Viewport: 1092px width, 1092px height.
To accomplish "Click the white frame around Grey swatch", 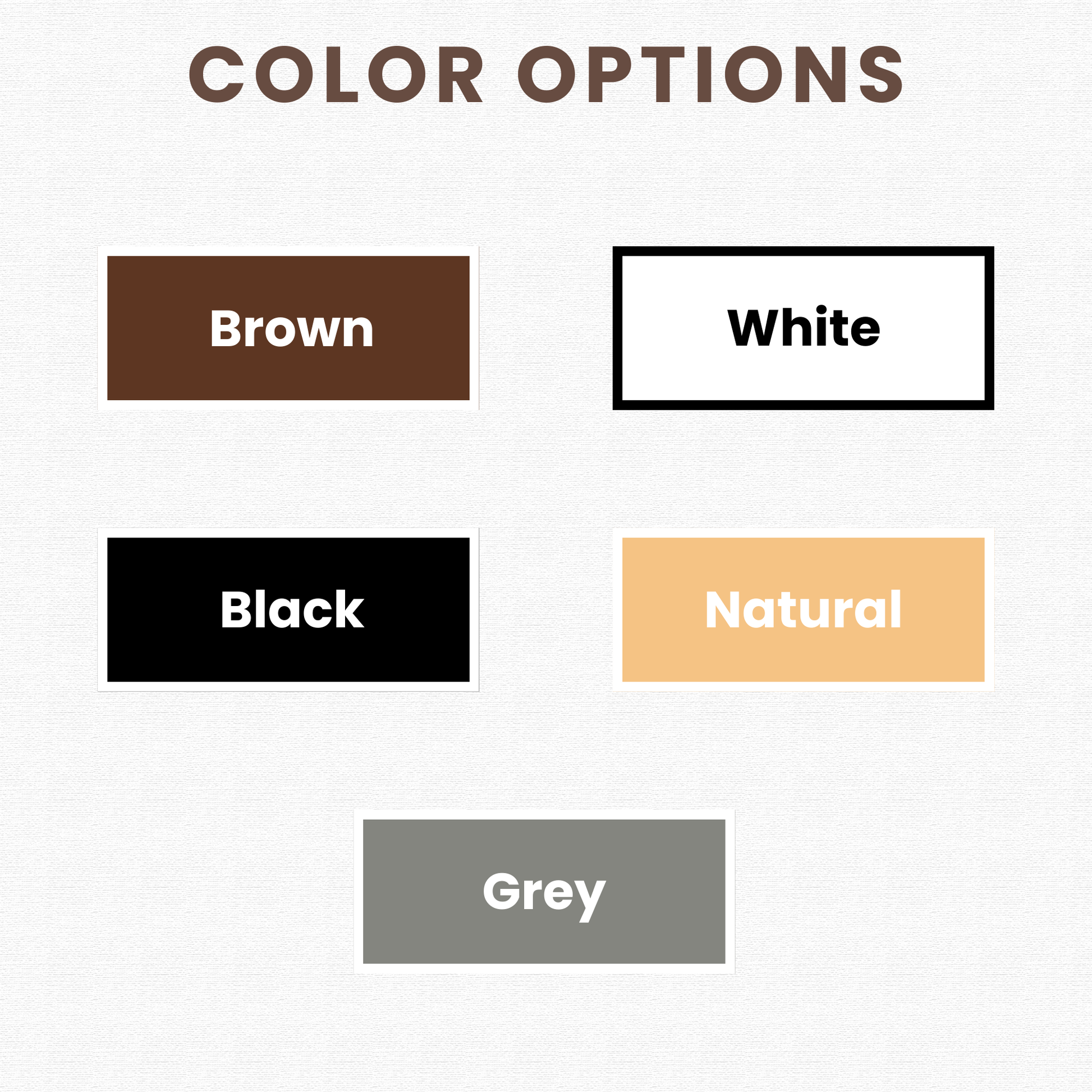I will (x=544, y=814).
